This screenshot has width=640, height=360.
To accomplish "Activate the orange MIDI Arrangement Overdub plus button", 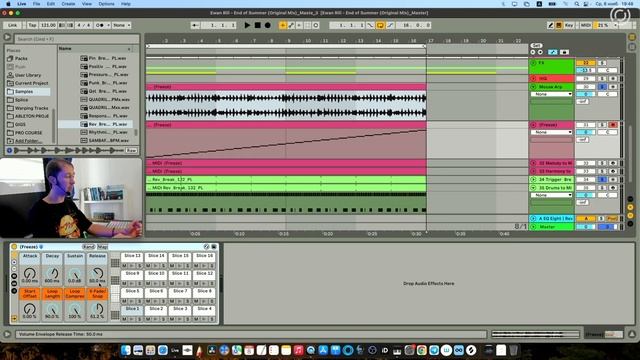I will coord(282,25).
